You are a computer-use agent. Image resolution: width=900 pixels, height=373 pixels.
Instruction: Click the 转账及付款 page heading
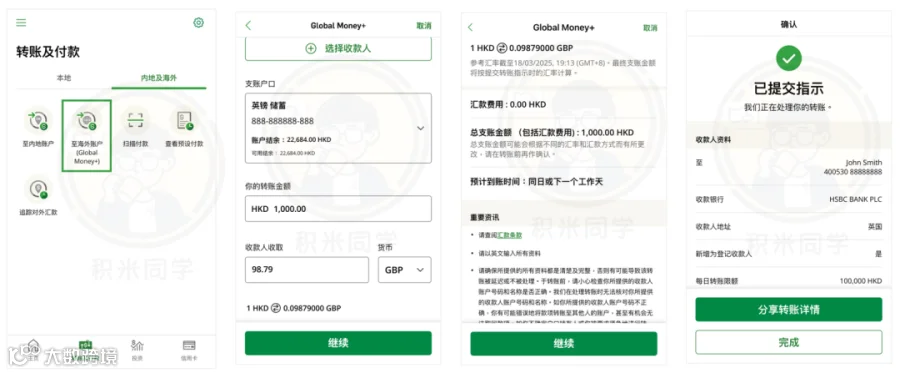(48, 52)
